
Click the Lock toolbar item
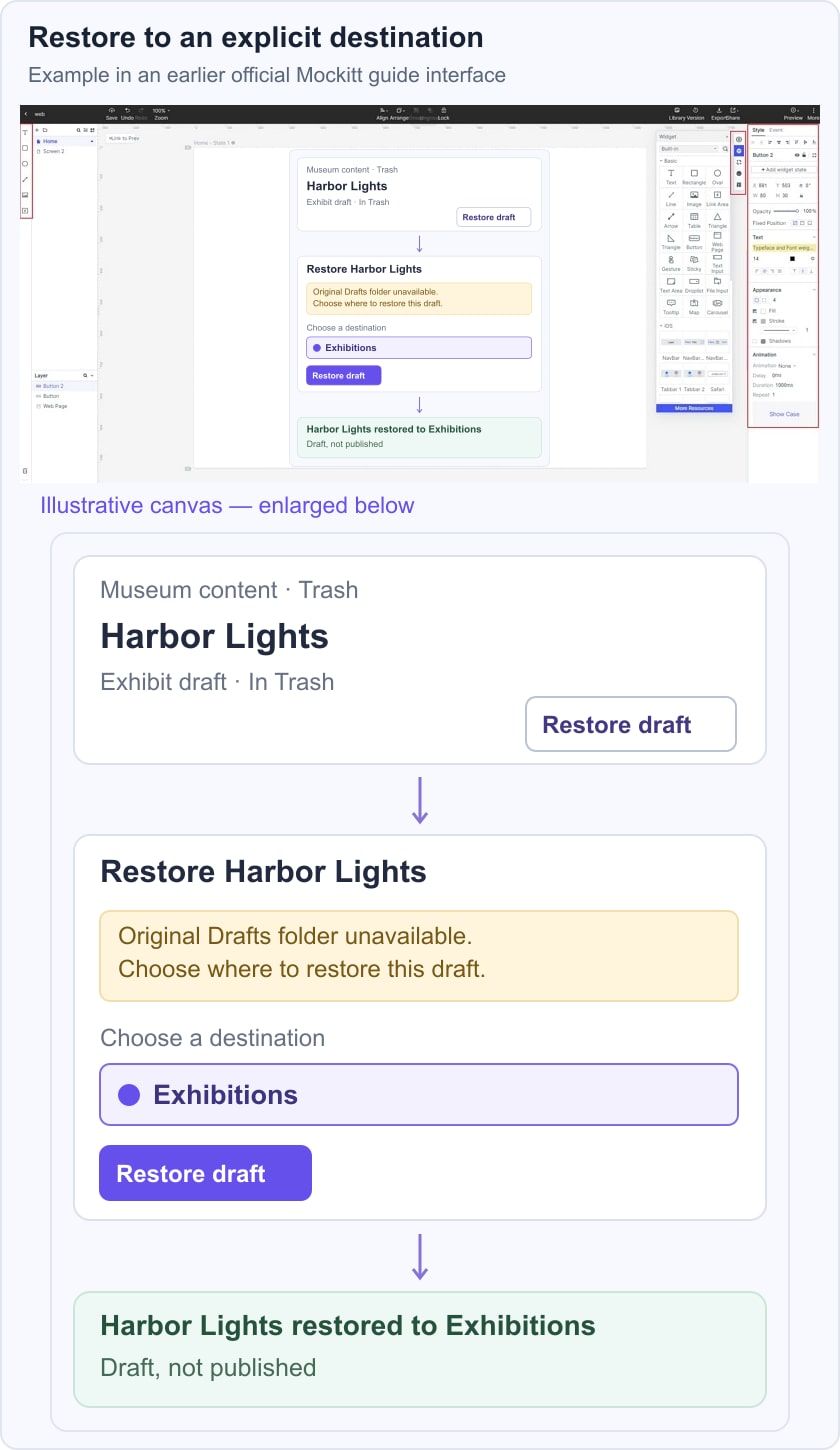443,113
